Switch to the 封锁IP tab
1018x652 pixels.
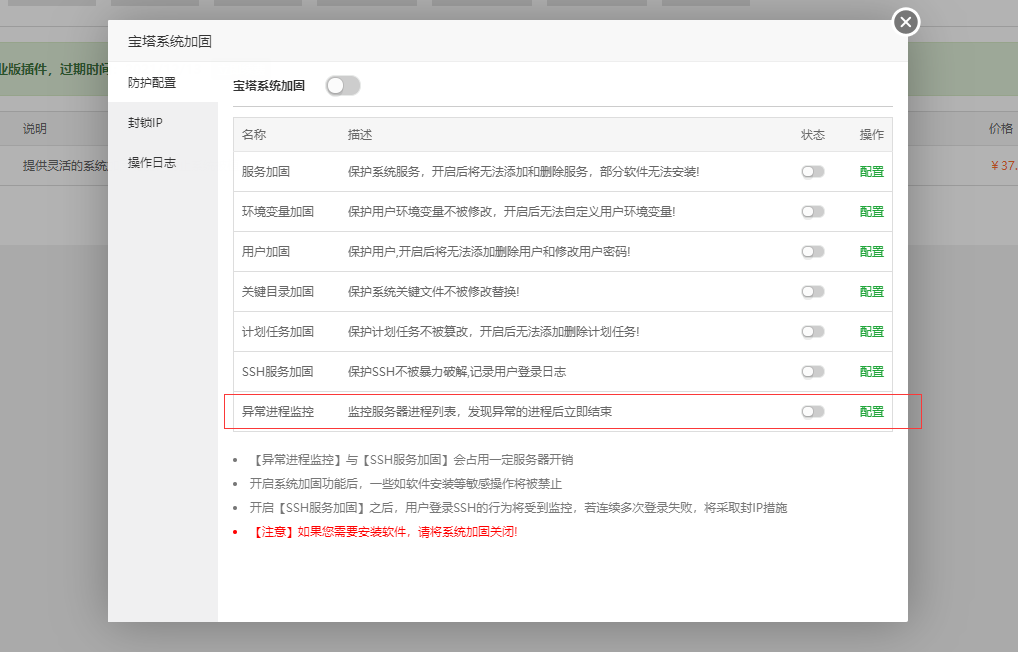click(163, 123)
